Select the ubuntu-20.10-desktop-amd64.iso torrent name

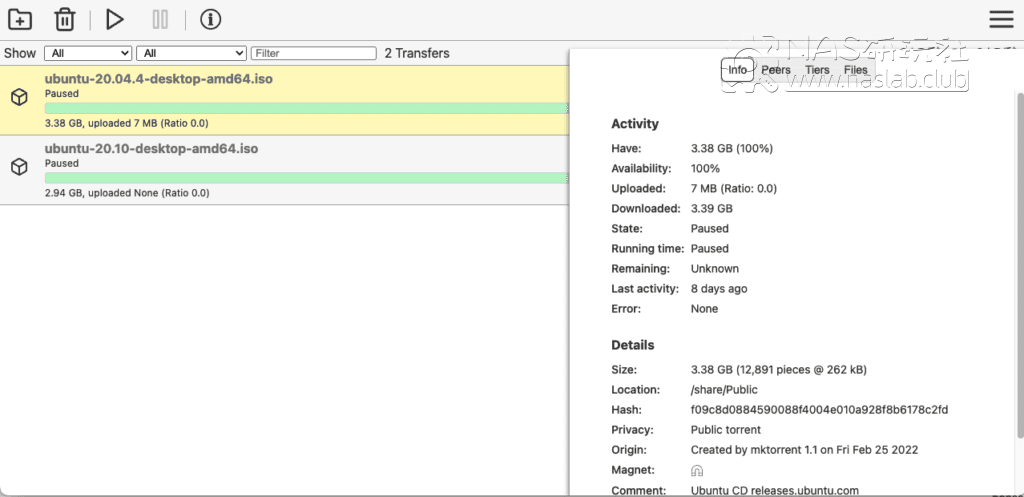point(151,149)
